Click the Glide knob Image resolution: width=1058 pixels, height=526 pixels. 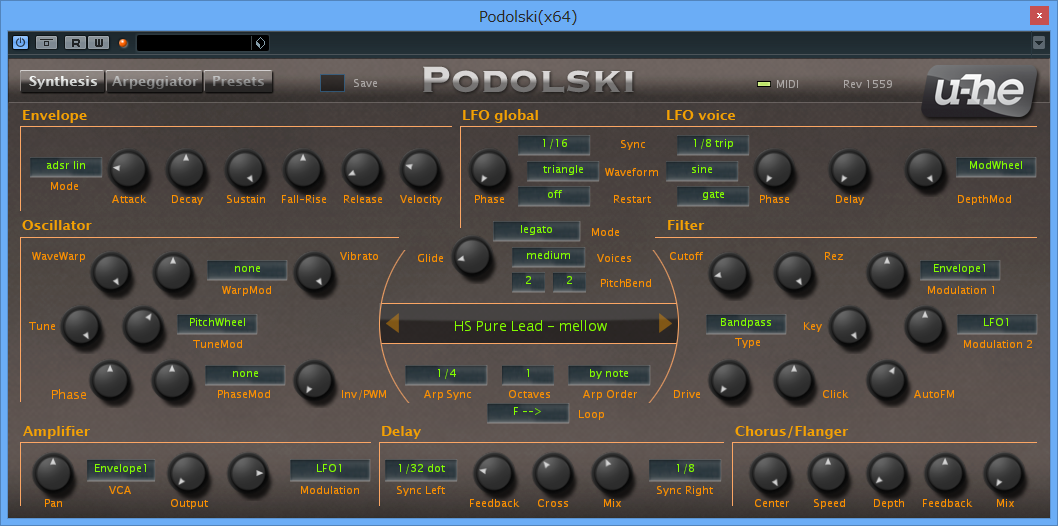pyautogui.click(x=472, y=256)
